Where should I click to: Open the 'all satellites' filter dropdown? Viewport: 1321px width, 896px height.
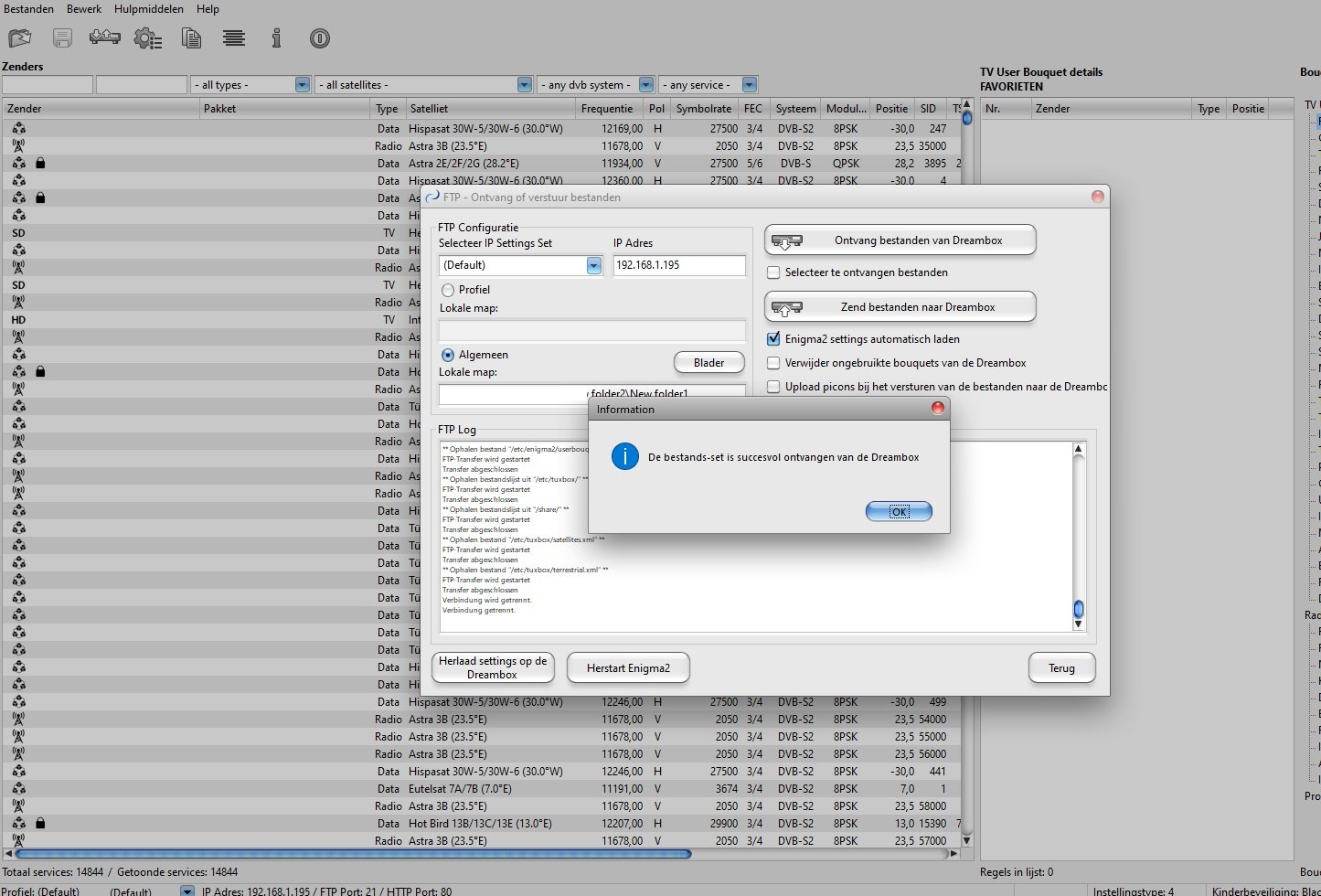pos(524,85)
